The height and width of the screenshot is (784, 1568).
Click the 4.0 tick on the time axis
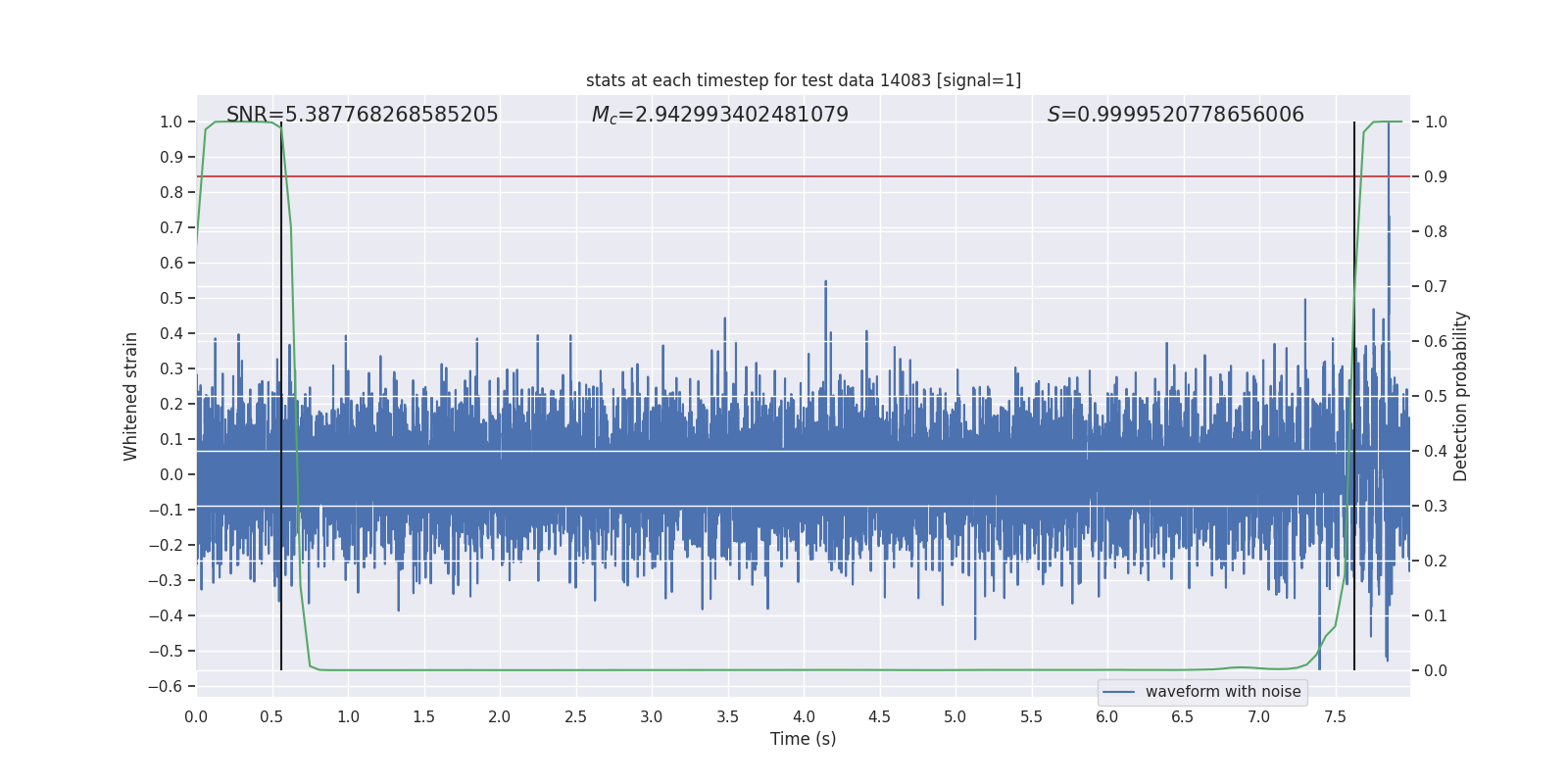(x=804, y=716)
